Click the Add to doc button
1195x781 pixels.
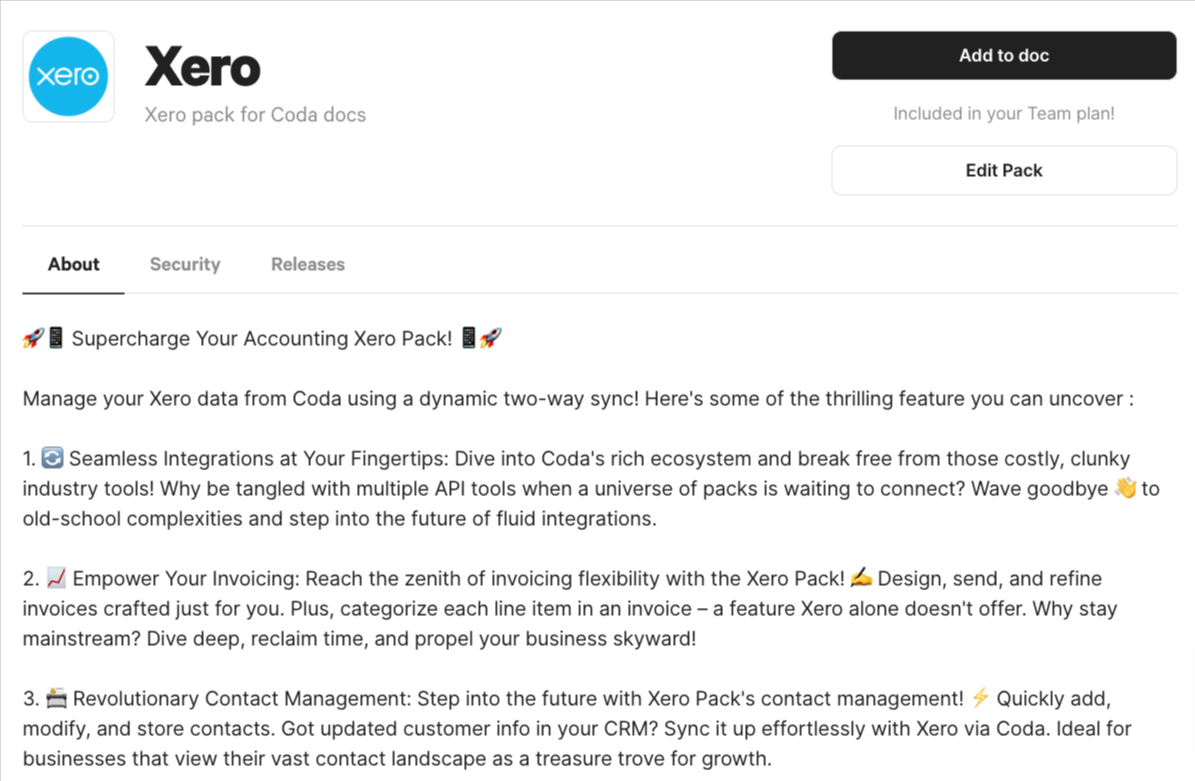pyautogui.click(x=1003, y=56)
